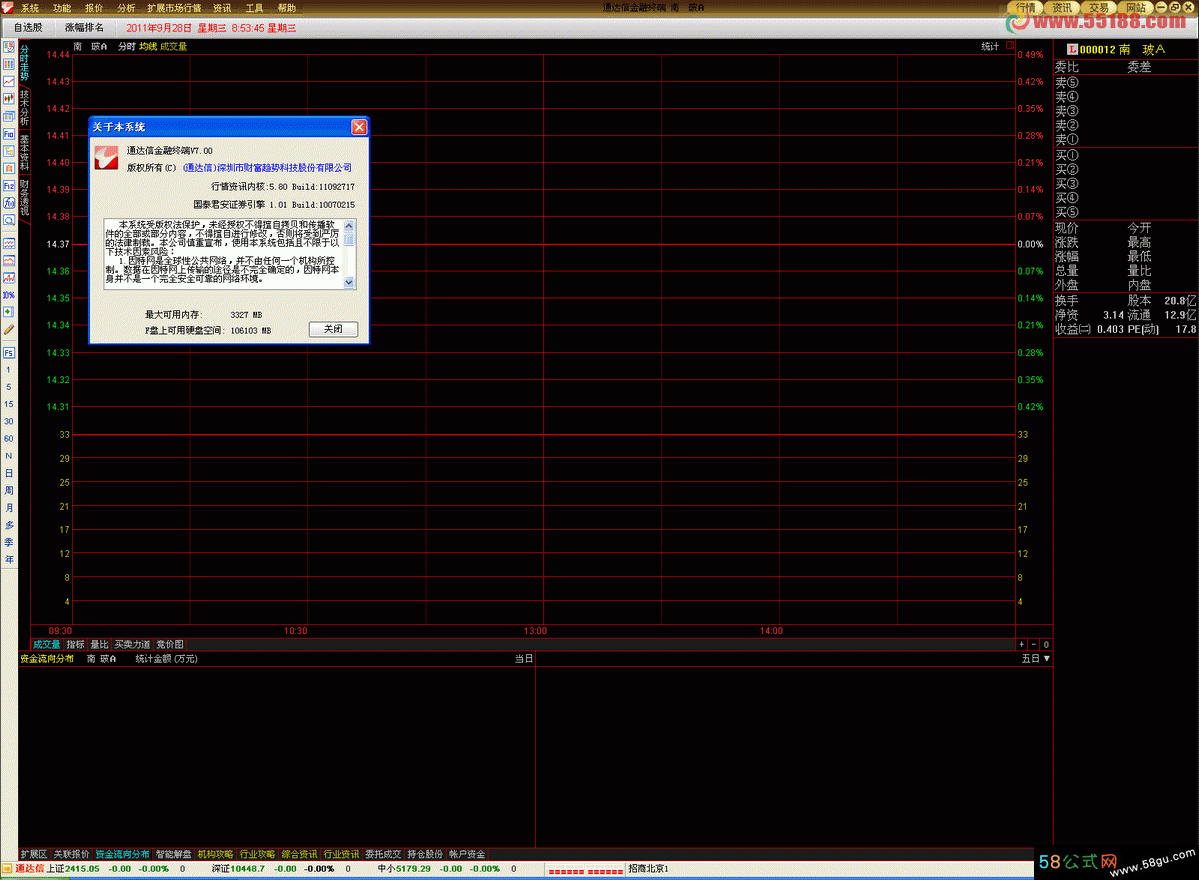Click the 关闭 button in about dialog
Image resolution: width=1199 pixels, height=880 pixels.
click(333, 329)
